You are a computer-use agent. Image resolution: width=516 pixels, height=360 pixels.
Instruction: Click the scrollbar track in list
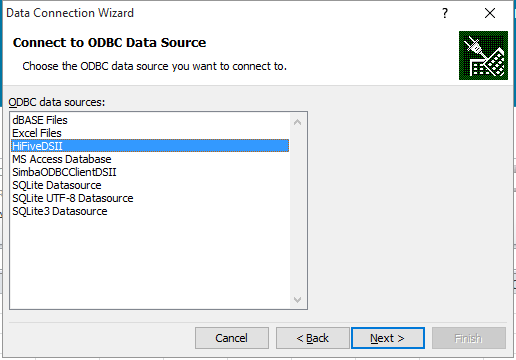point(298,211)
